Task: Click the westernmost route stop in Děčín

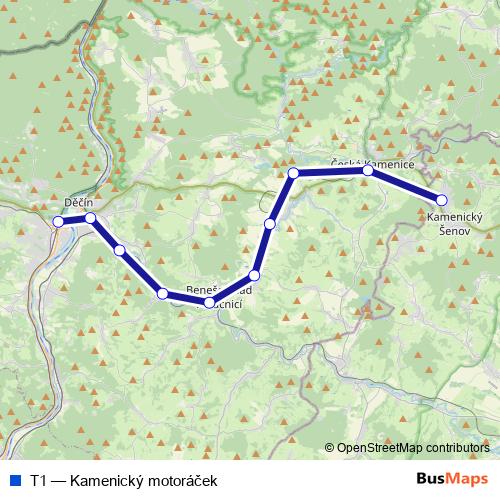Action: pos(58,221)
